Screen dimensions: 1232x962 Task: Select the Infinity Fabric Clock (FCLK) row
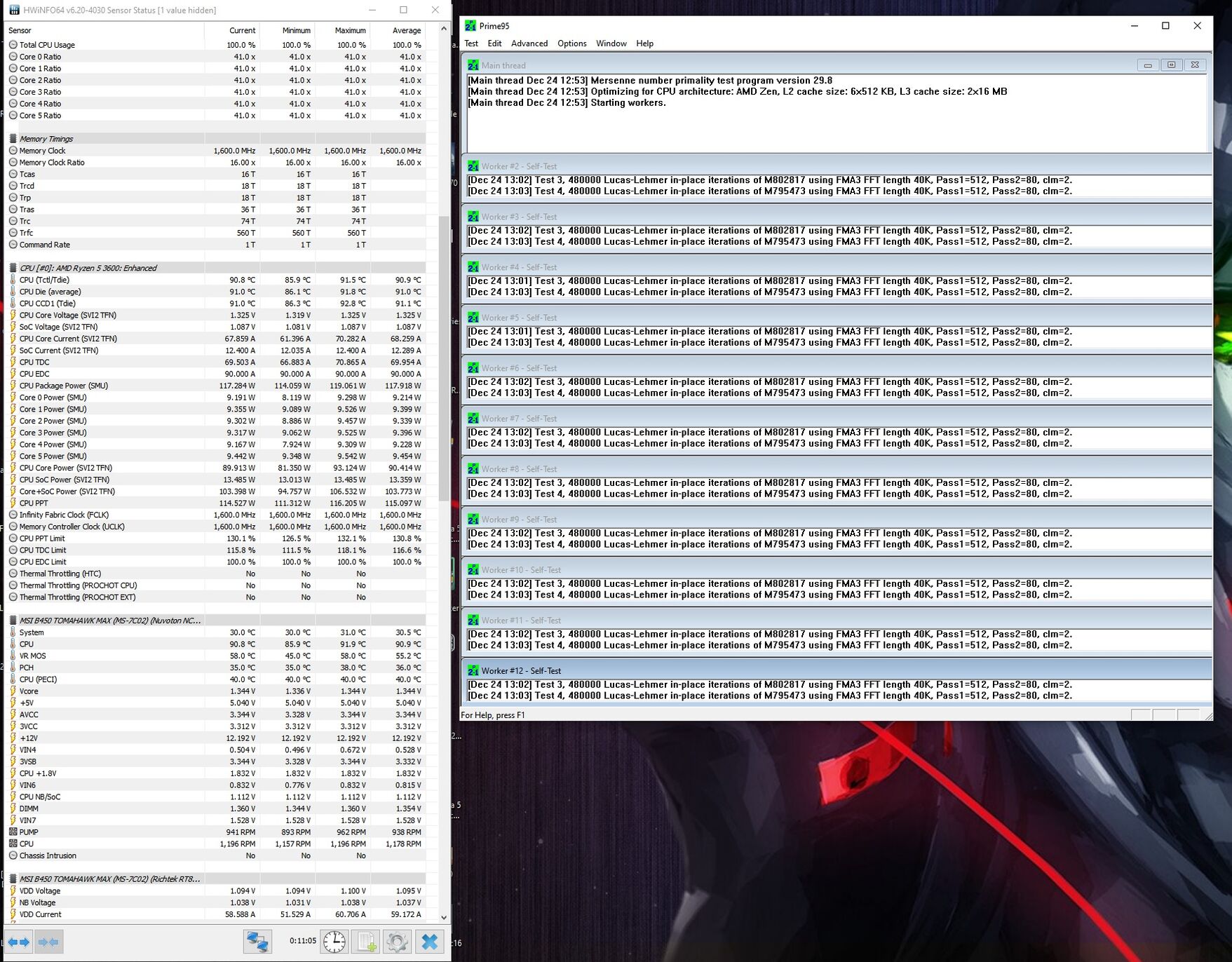click(216, 515)
